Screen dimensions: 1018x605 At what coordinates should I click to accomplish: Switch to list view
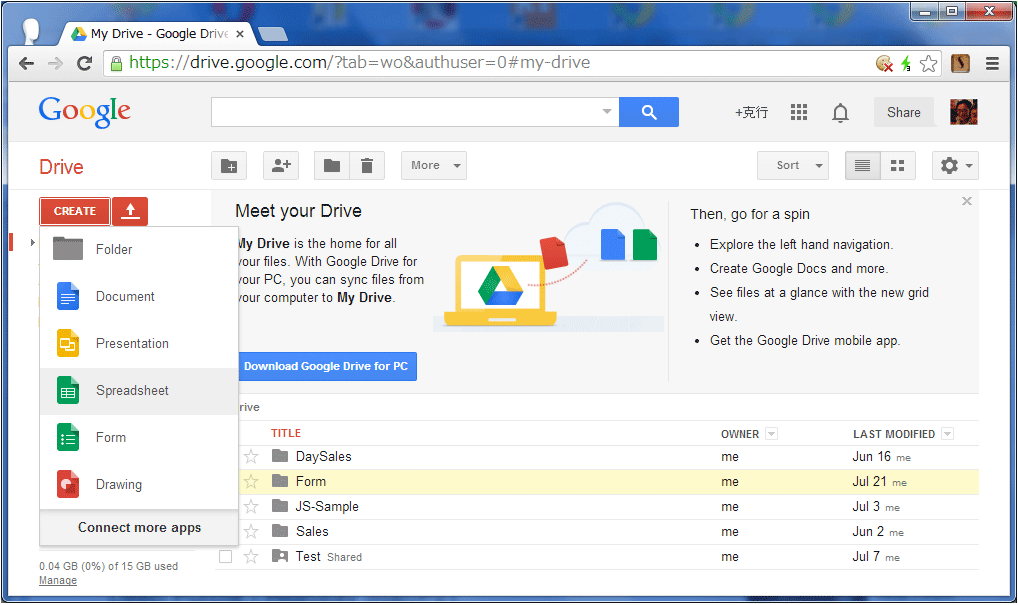click(862, 166)
